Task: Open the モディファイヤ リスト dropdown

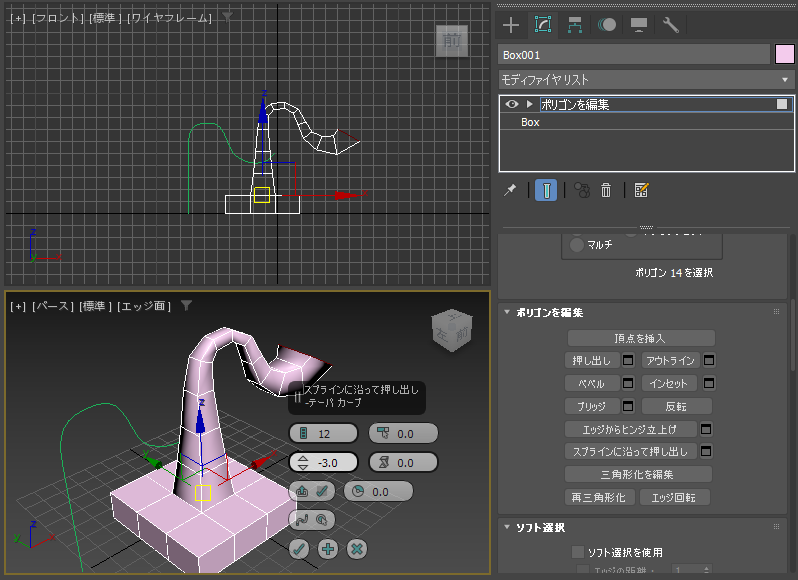Action: (646, 80)
